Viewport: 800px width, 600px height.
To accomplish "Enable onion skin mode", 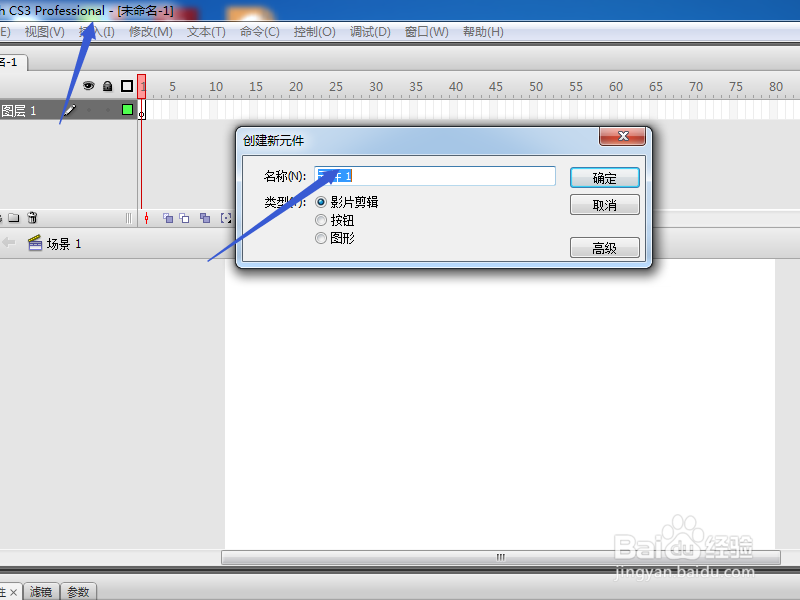I will tap(167, 218).
